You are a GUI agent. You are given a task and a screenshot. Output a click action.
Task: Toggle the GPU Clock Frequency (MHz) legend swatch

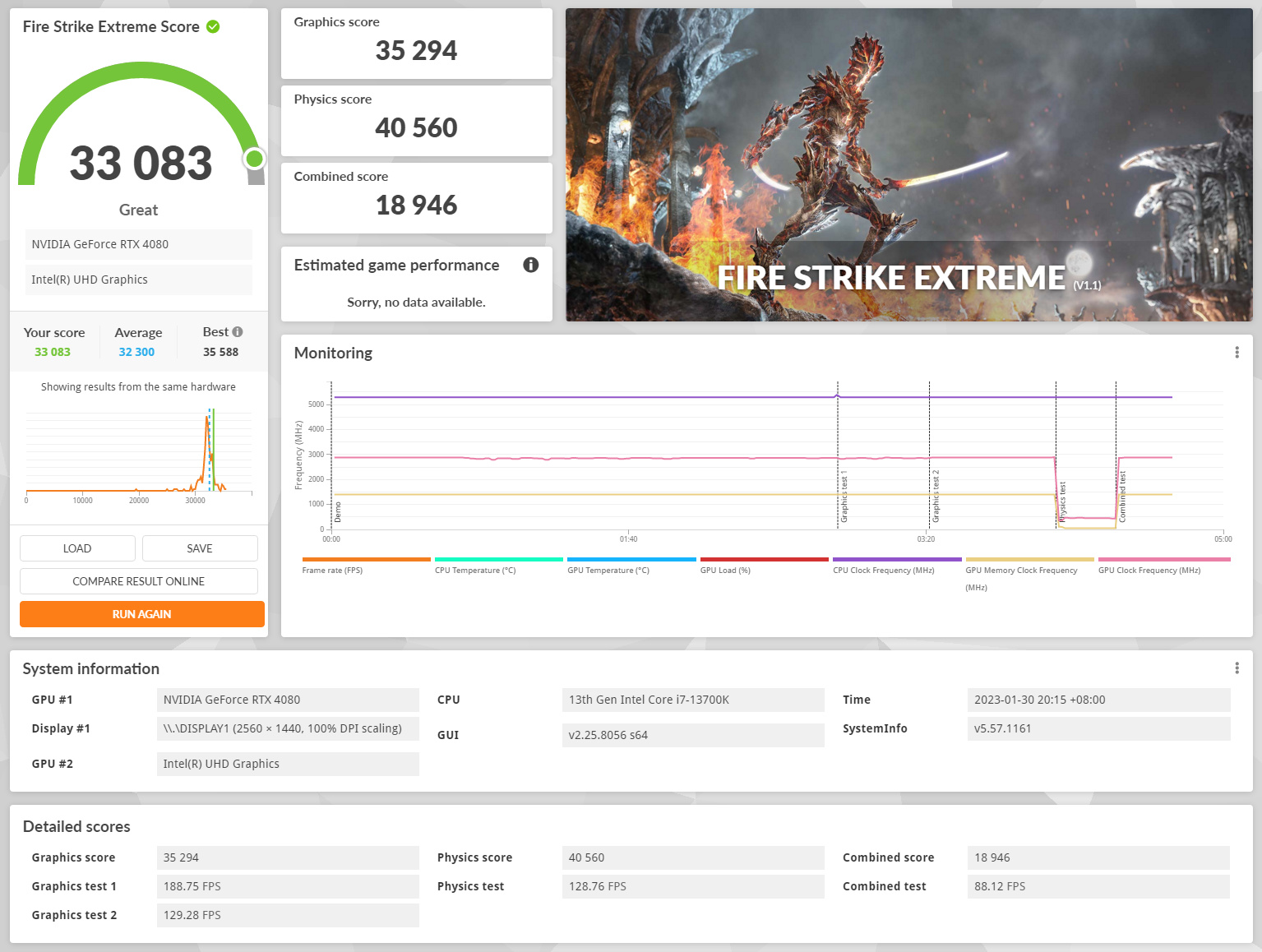pyautogui.click(x=1164, y=559)
